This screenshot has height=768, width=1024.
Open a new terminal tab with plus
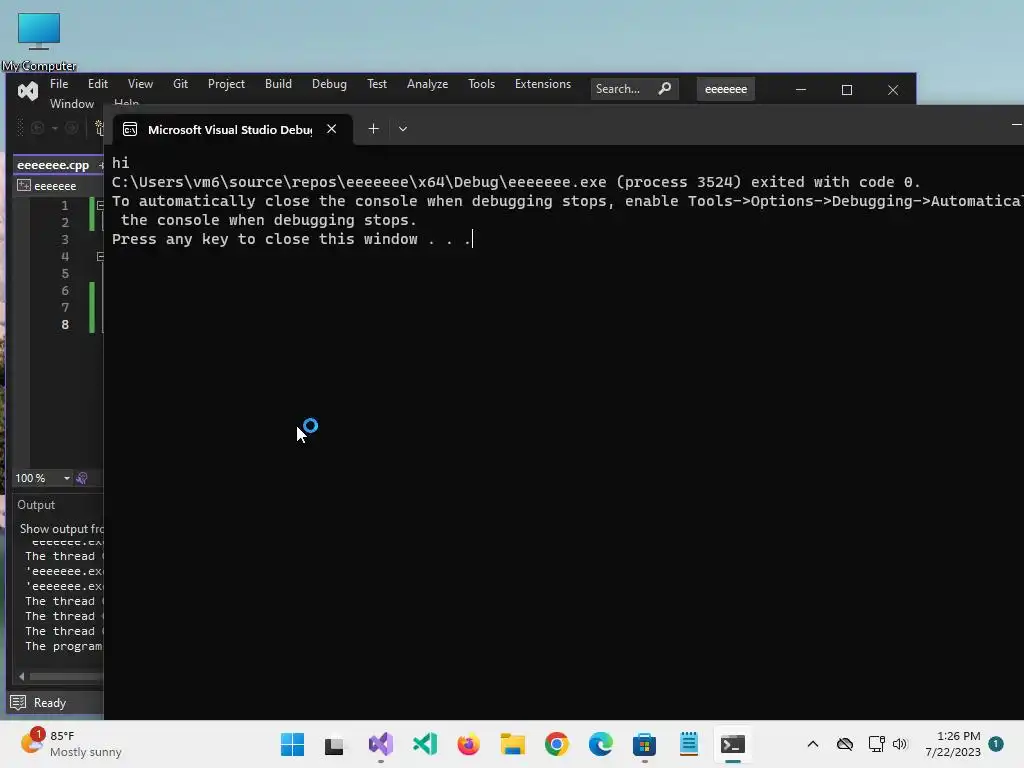[374, 129]
